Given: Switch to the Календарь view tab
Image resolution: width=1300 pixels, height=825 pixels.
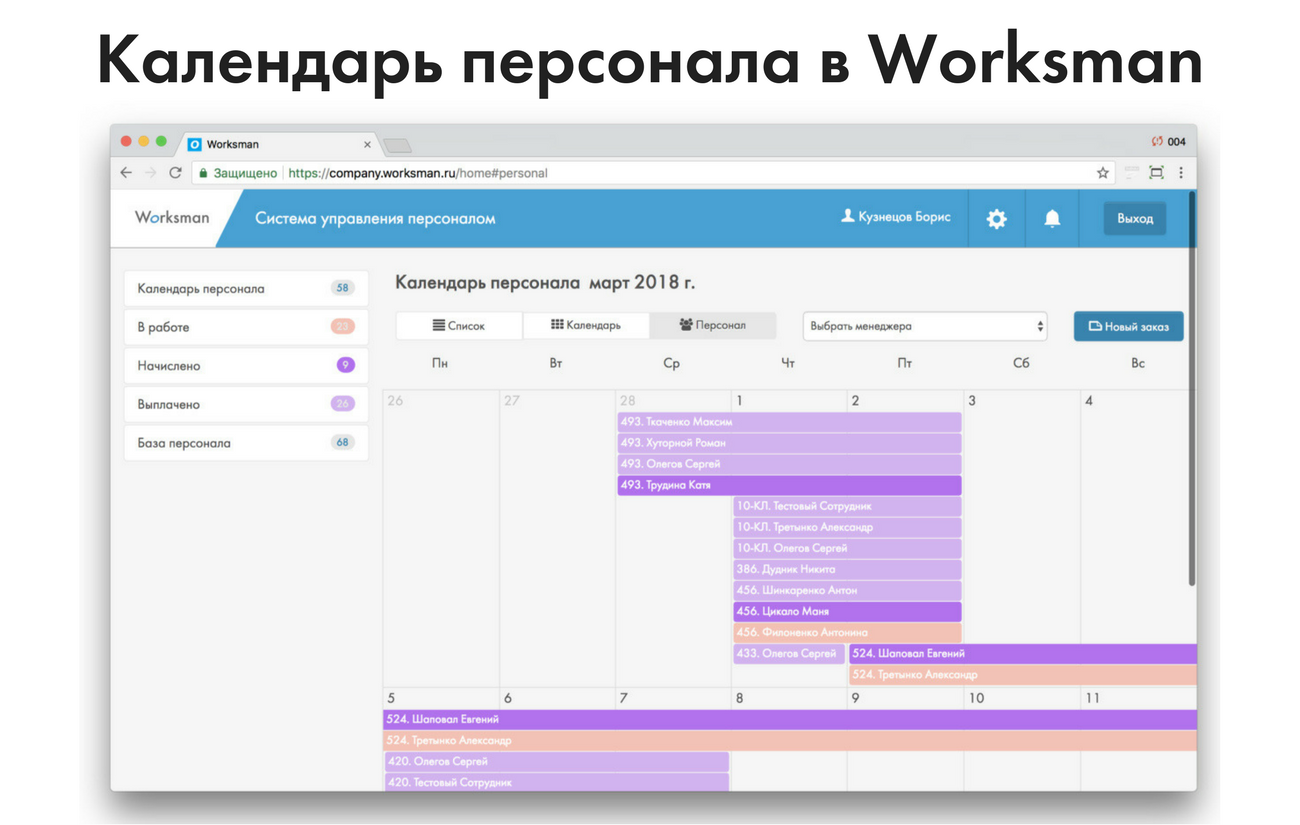Looking at the screenshot, I should coord(586,326).
